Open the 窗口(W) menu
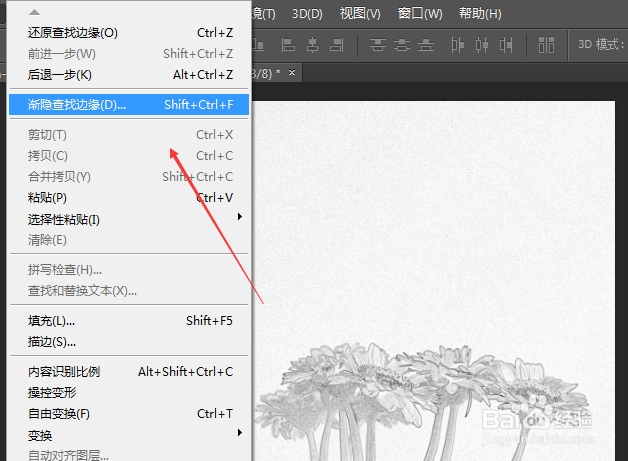The width and height of the screenshot is (628, 461). [x=420, y=14]
